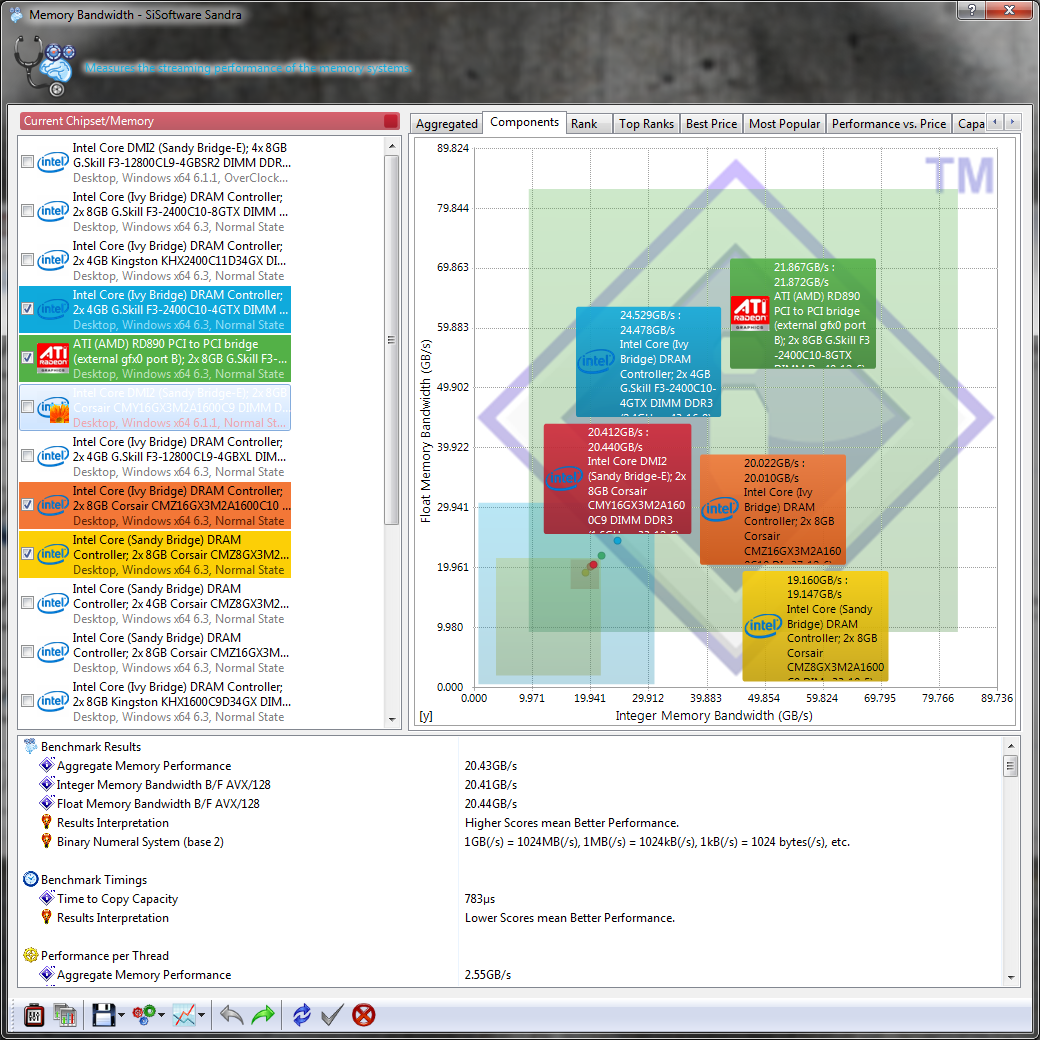
Task: Click the copy charts icon in bottom toolbar
Action: click(x=65, y=1015)
